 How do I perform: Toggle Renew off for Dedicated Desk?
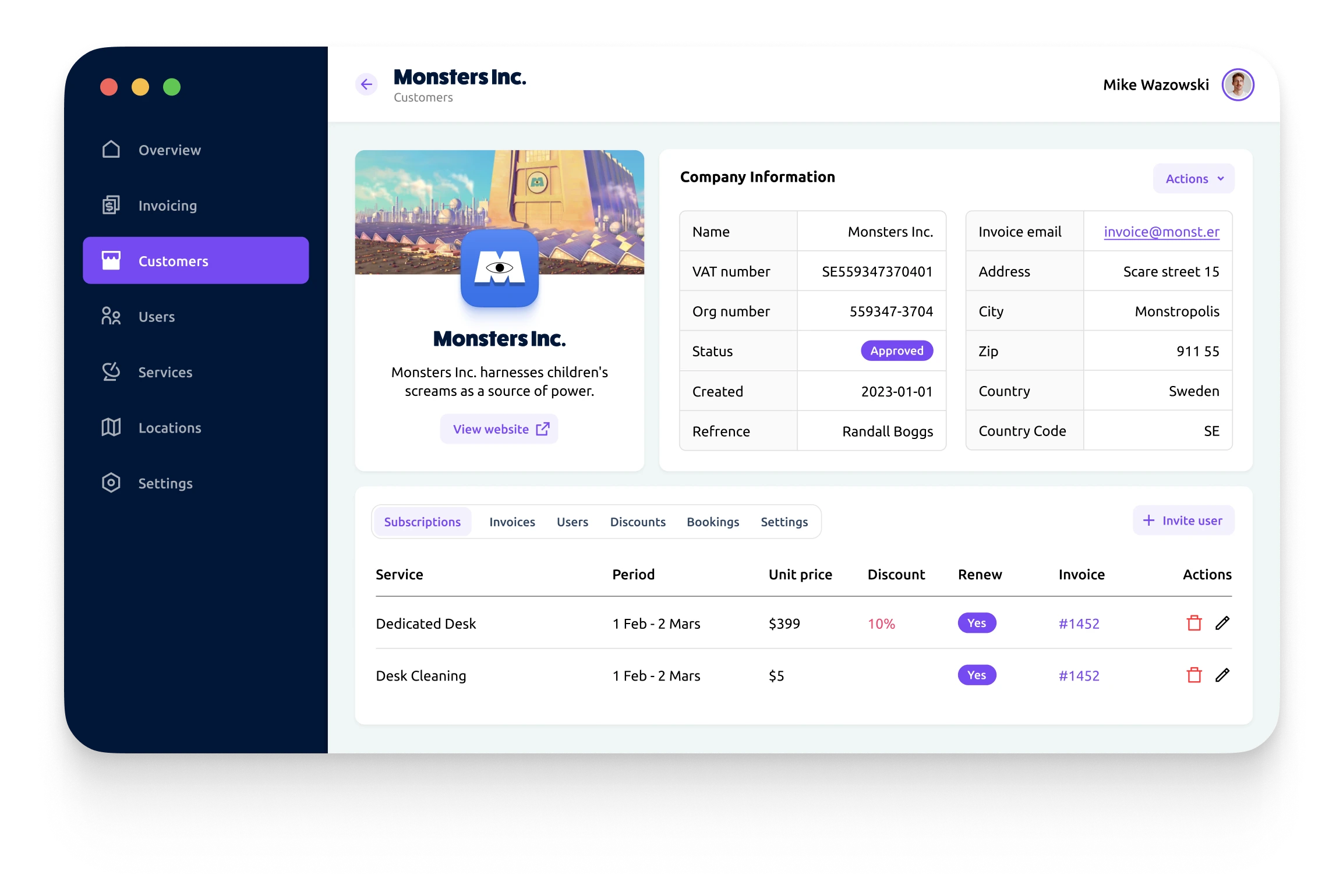pos(976,622)
